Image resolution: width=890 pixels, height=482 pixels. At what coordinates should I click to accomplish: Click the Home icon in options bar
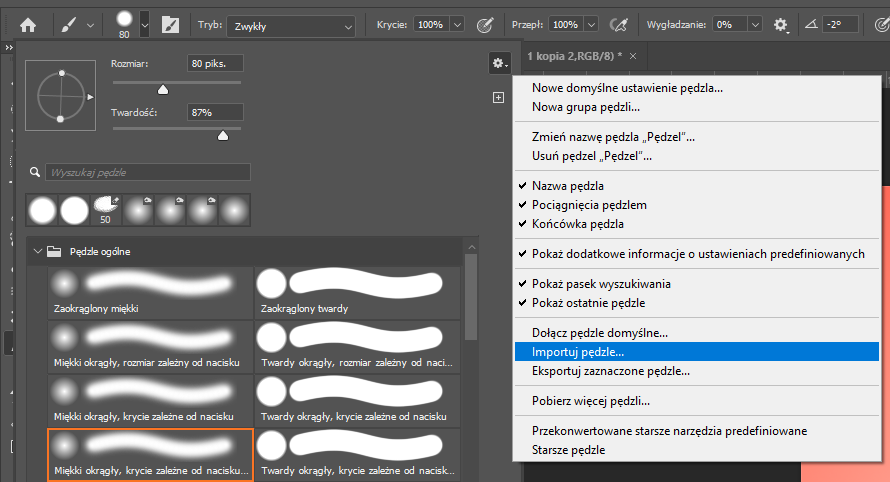click(27, 23)
